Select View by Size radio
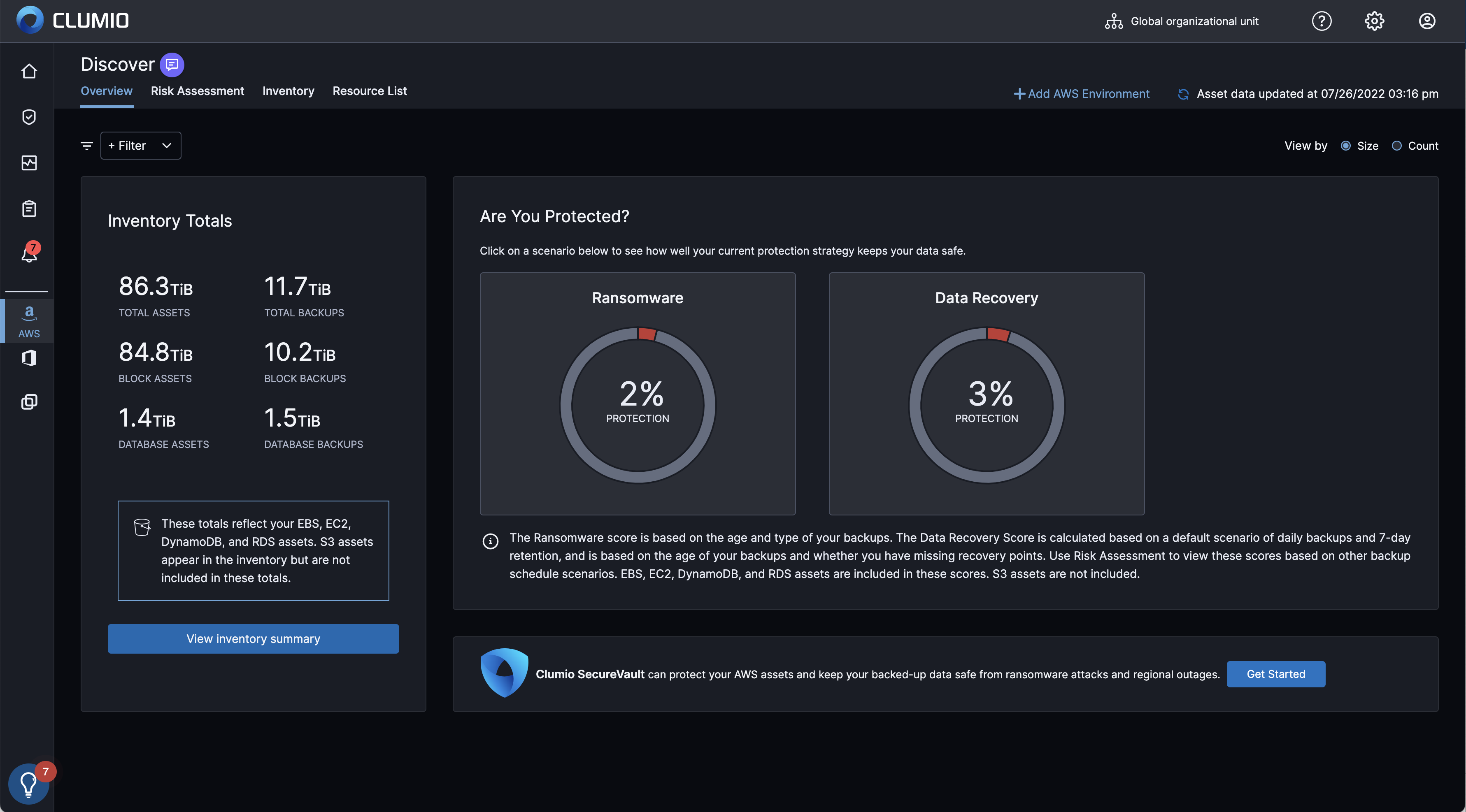 tap(1346, 146)
